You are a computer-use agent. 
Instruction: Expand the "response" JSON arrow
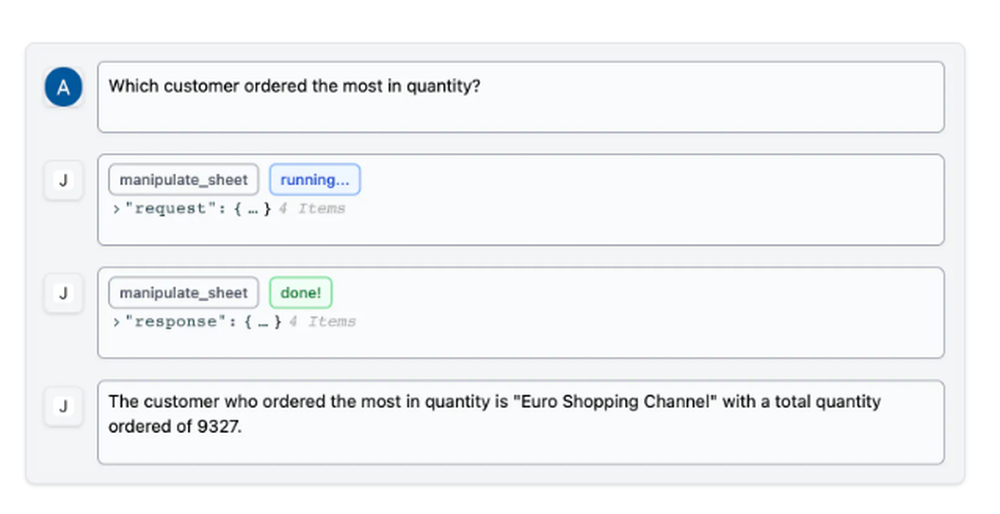pos(115,322)
